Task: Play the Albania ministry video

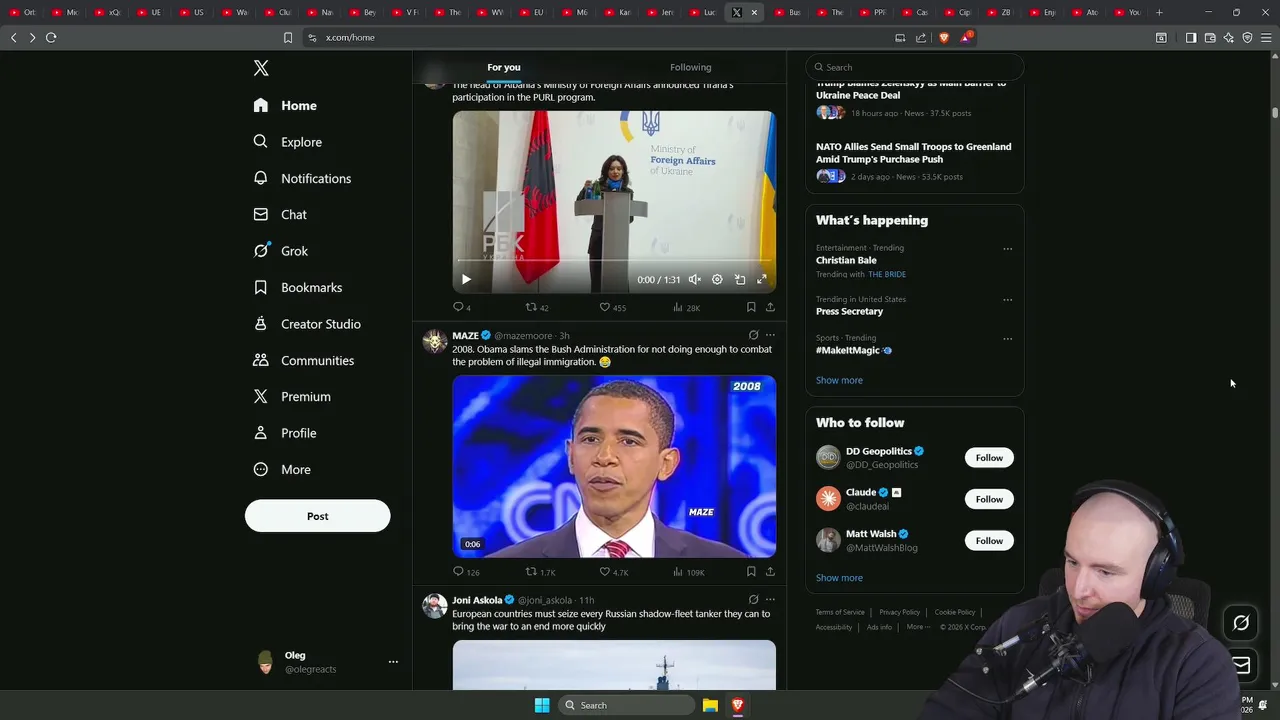Action: click(466, 280)
